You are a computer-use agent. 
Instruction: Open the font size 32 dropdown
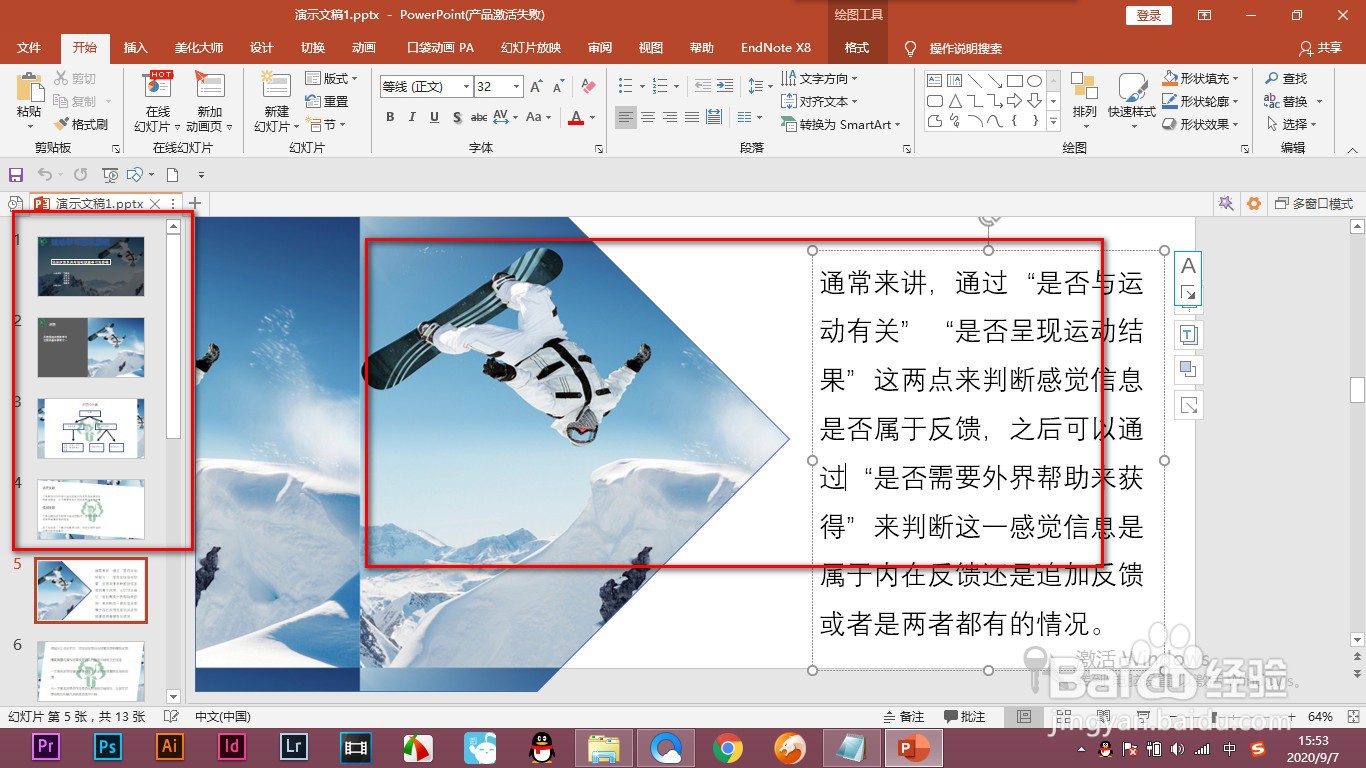[x=516, y=87]
